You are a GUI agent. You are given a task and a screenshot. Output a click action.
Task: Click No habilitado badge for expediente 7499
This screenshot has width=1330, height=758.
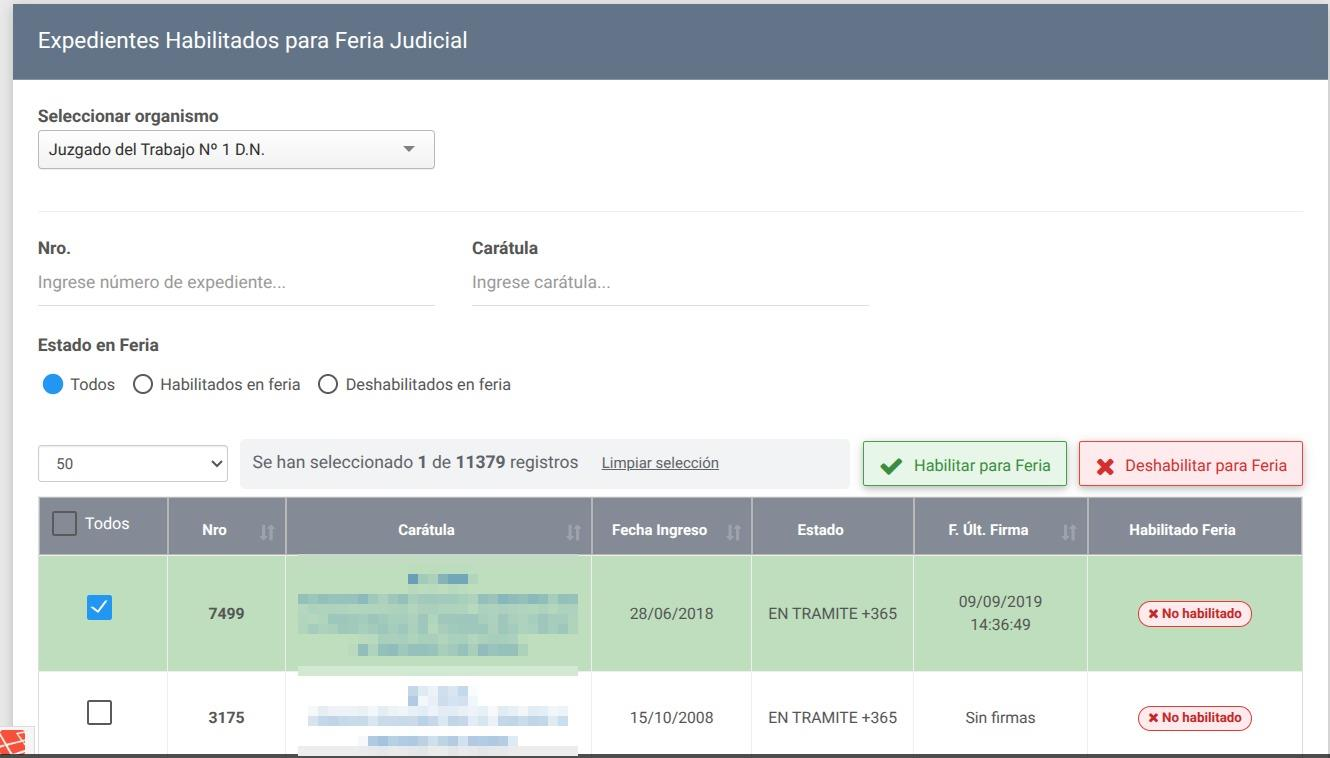pos(1194,614)
